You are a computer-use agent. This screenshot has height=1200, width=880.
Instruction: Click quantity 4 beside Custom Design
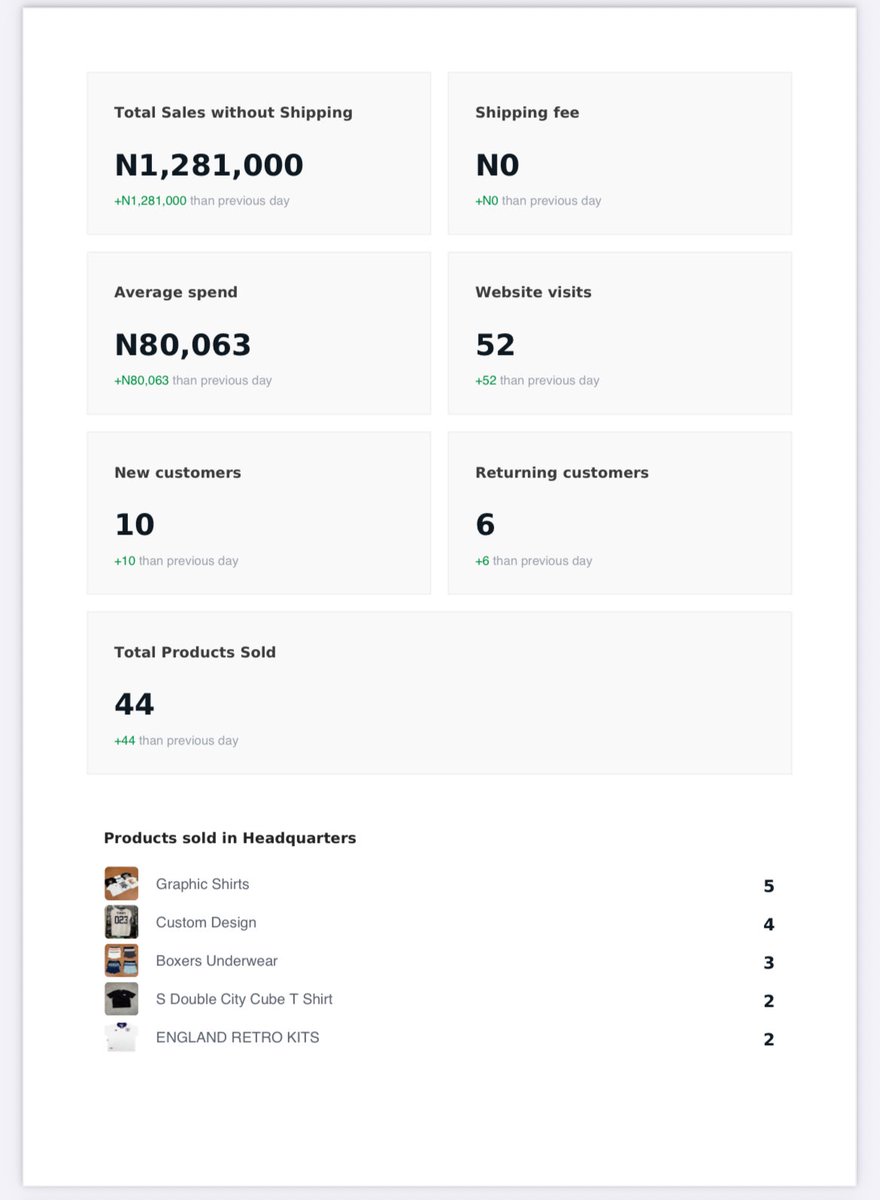click(x=769, y=924)
